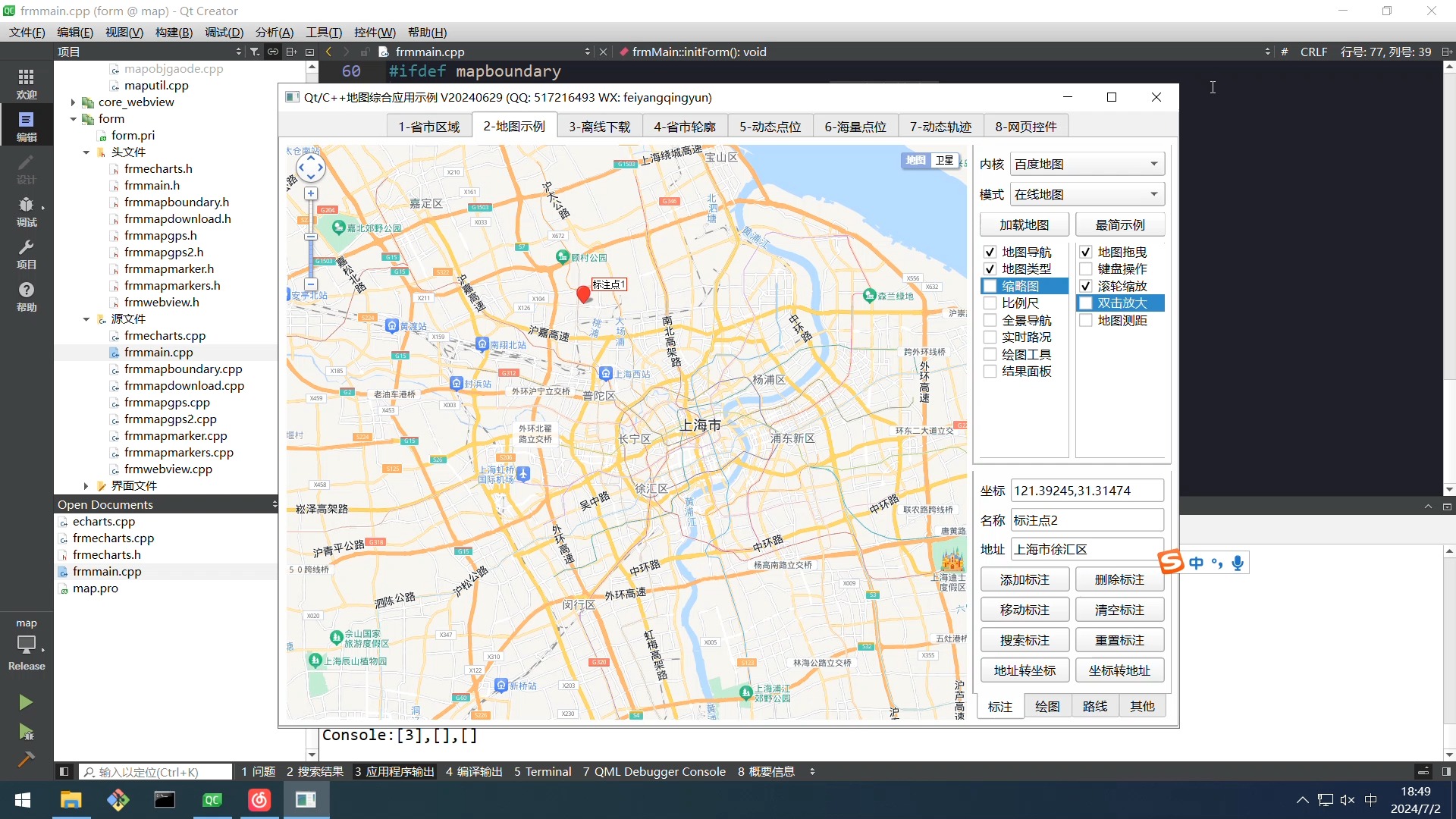This screenshot has height=819, width=1456.
Task: Uncheck the 地图拖曳 checkbox
Action: click(1086, 252)
